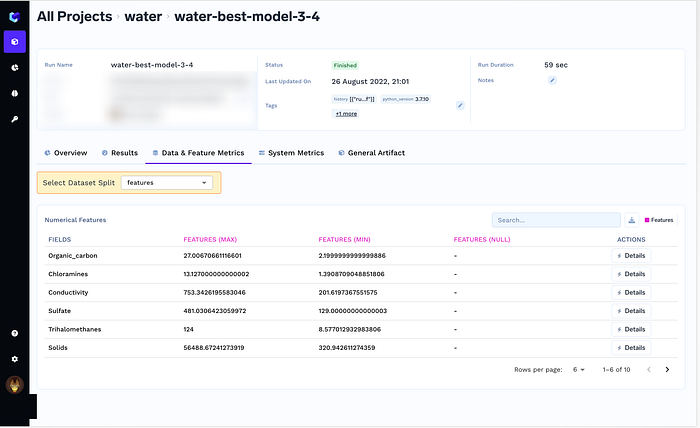Click the user avatar in sidebar
Viewport: 700px width, 428px height.
pyautogui.click(x=15, y=385)
